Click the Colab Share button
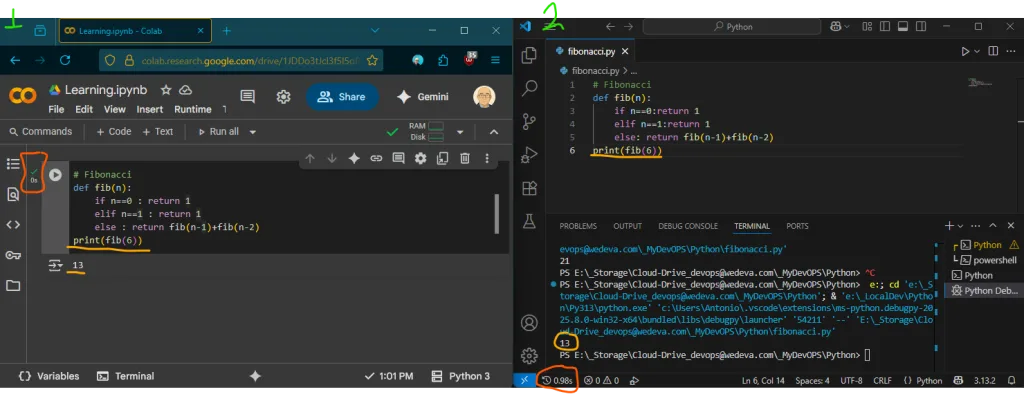Image resolution: width=1024 pixels, height=394 pixels. (342, 97)
